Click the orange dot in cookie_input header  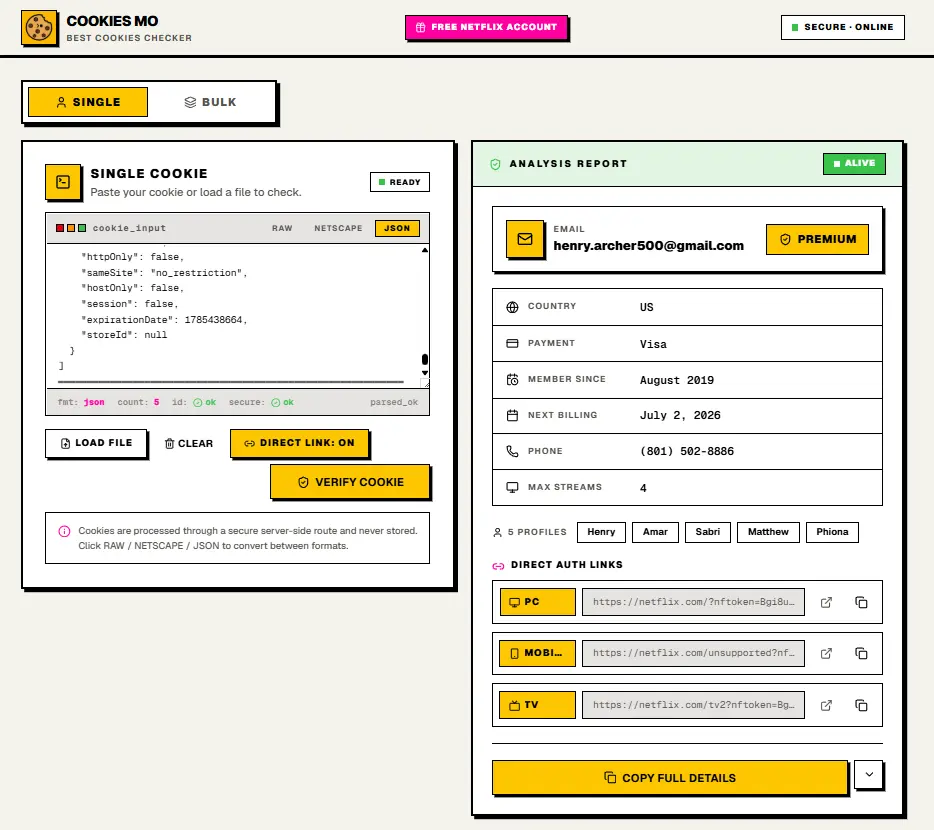pos(71,228)
